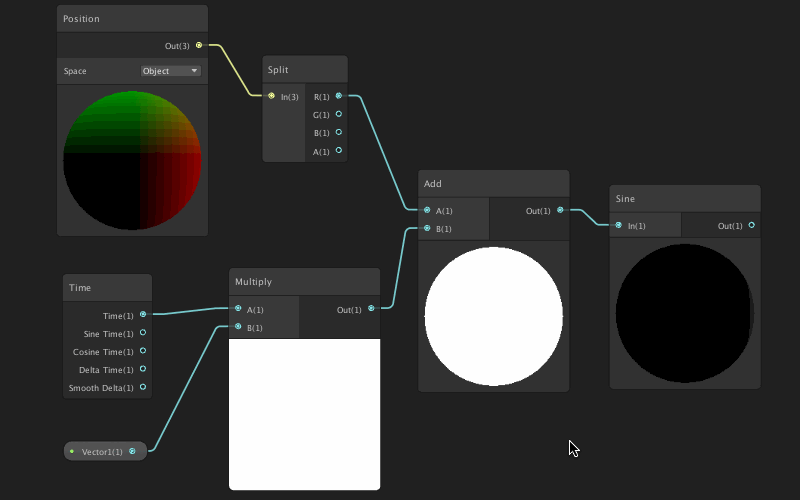Click the Split node In(3) input port

[271, 96]
